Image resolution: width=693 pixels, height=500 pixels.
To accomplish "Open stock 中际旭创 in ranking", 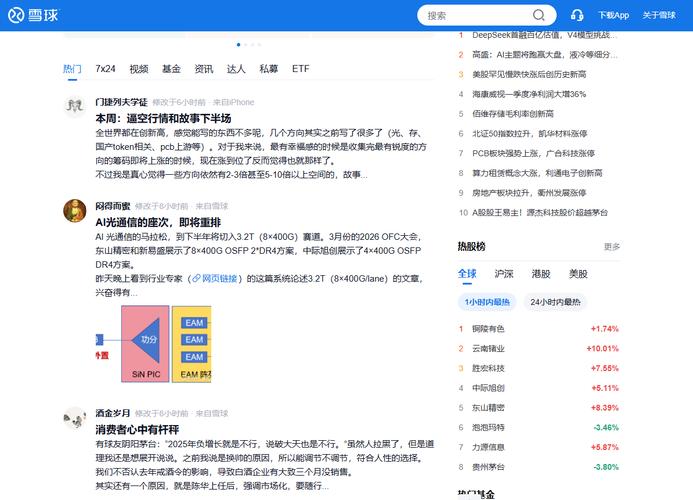I will click(x=488, y=388).
